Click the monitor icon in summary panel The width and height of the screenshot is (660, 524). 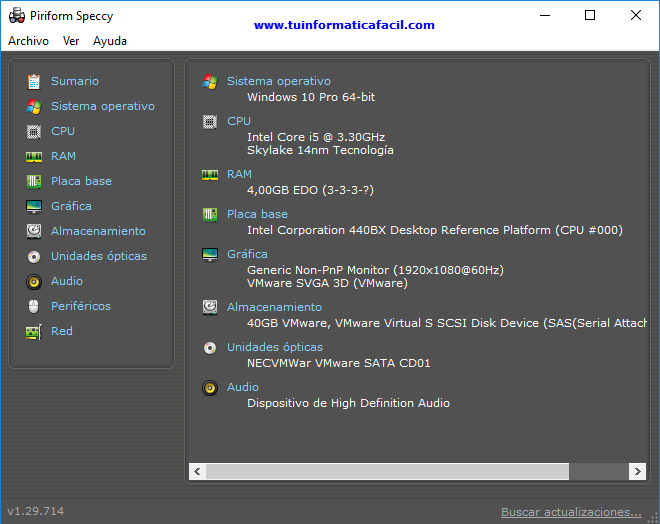pos(210,255)
